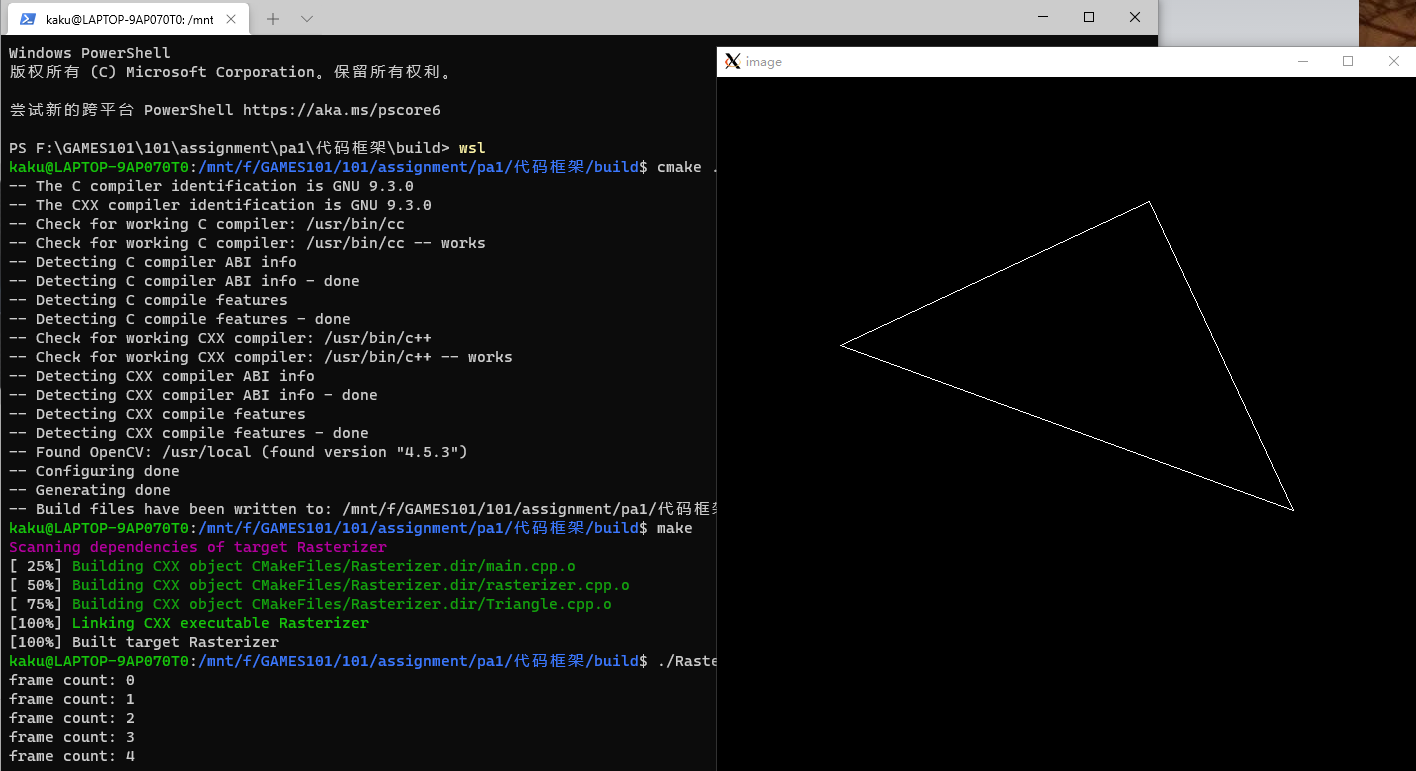1416x771 pixels.
Task: Click the X11 icon of image window
Action: tap(732, 62)
